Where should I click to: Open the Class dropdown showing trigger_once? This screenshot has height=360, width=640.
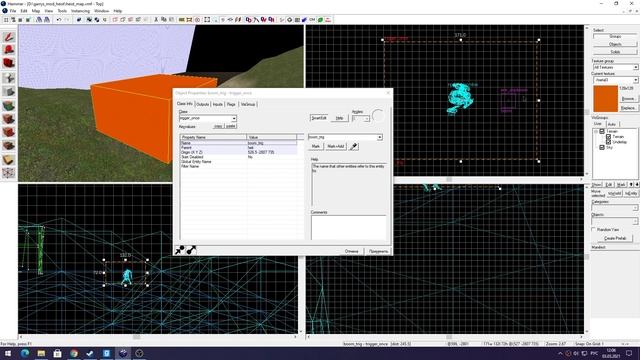pyautogui.click(x=234, y=118)
